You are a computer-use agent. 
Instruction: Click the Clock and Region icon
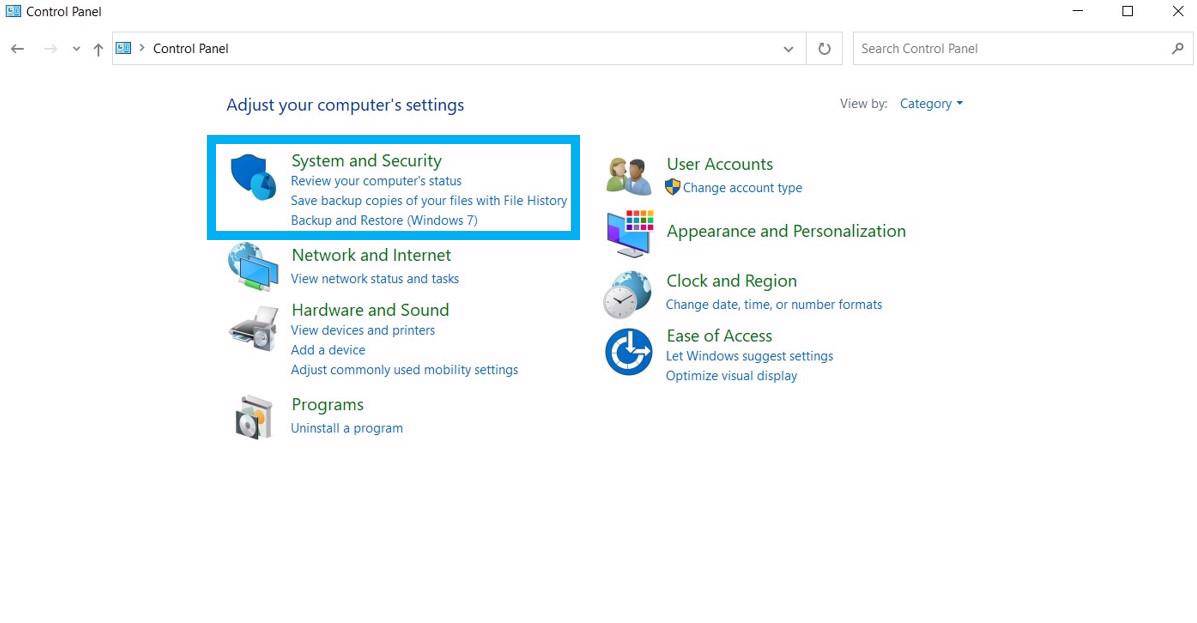pos(628,293)
